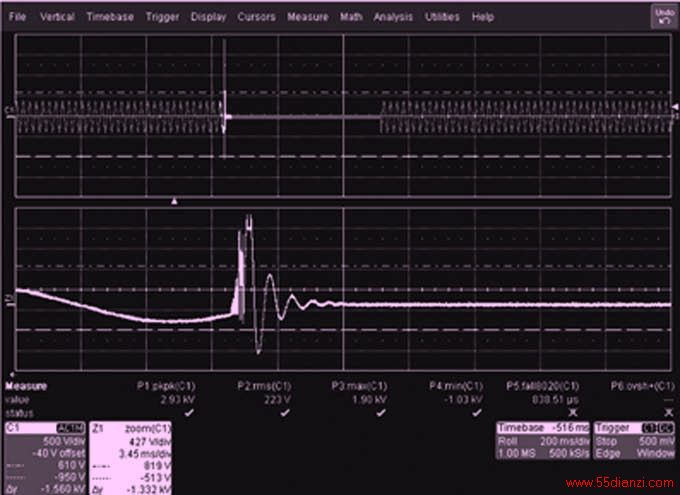Image resolution: width=680 pixels, height=495 pixels.
Task: Select the P6 ovsh+(C1) measurement
Action: [643, 386]
